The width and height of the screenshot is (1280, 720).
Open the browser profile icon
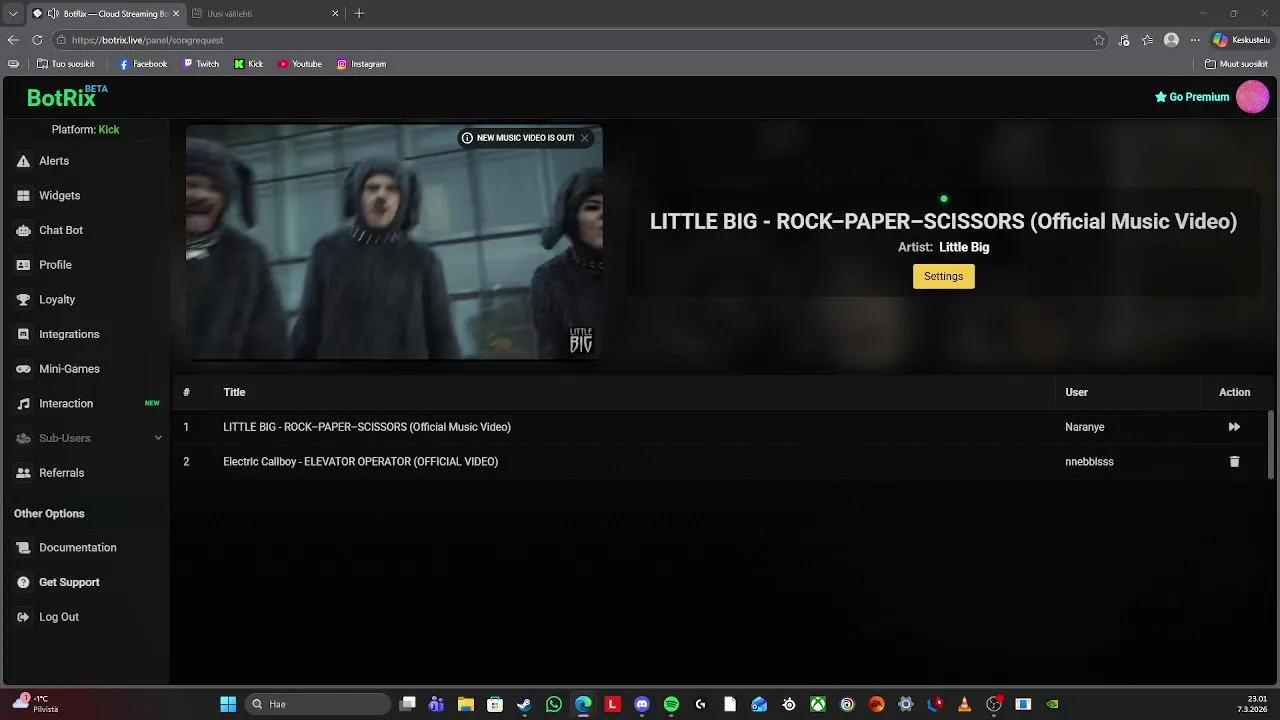1171,40
